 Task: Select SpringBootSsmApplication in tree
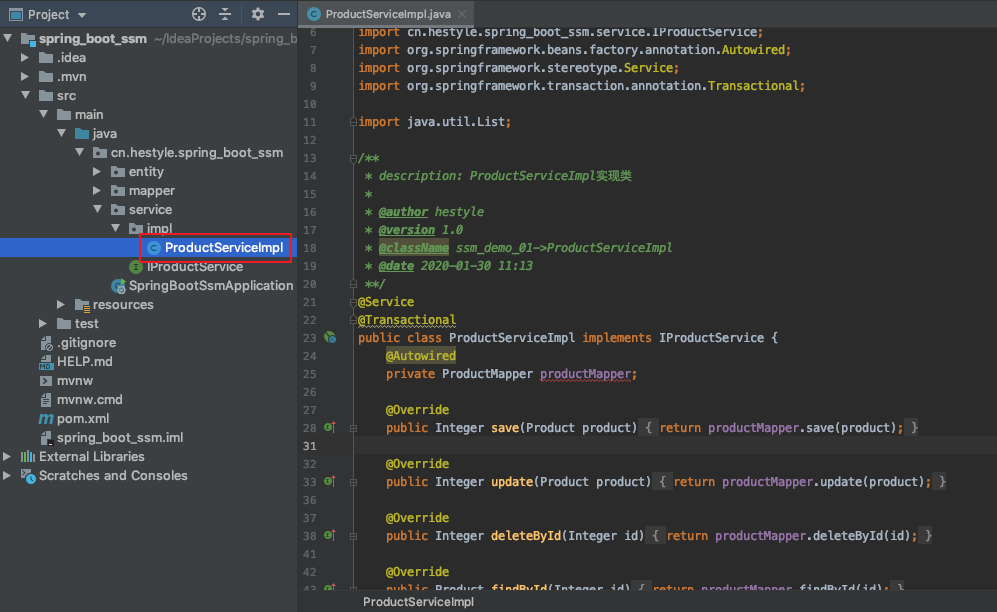coord(211,285)
